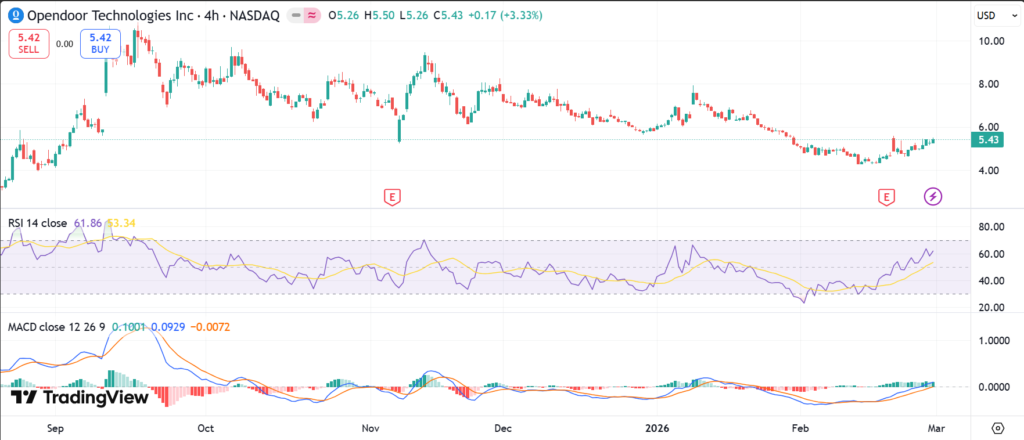The image size is (1024, 440).
Task: Click the 5.43 current price label
Action: (x=988, y=140)
